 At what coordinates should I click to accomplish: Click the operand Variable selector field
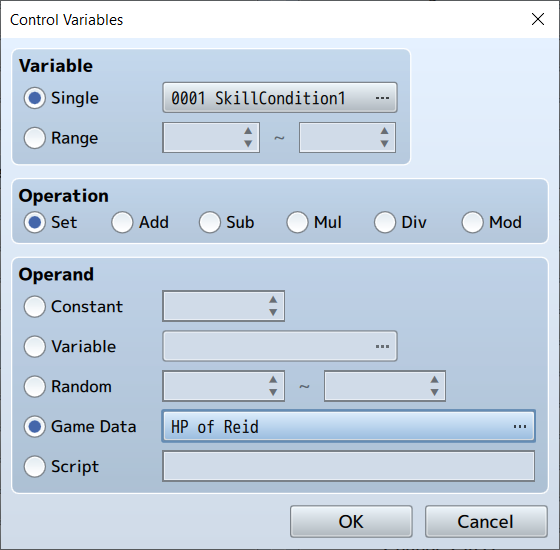(280, 346)
